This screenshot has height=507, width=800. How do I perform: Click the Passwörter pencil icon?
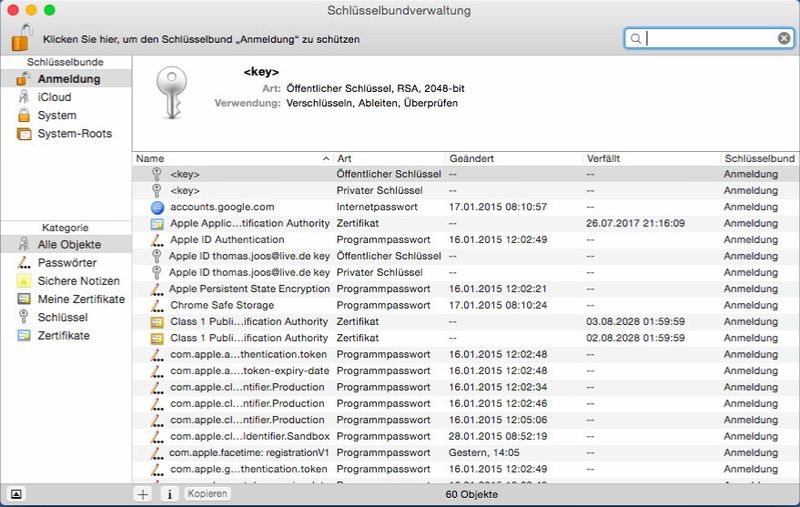[23, 263]
